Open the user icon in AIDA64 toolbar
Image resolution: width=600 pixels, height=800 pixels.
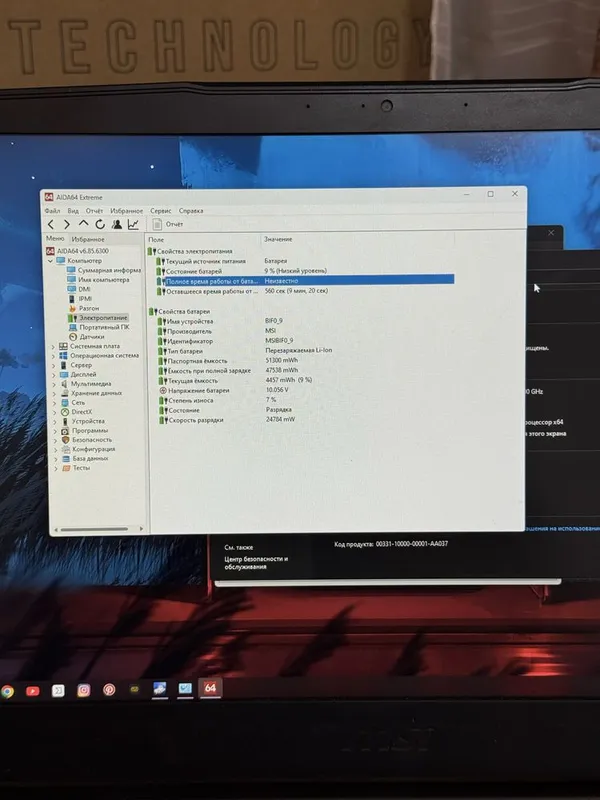117,224
